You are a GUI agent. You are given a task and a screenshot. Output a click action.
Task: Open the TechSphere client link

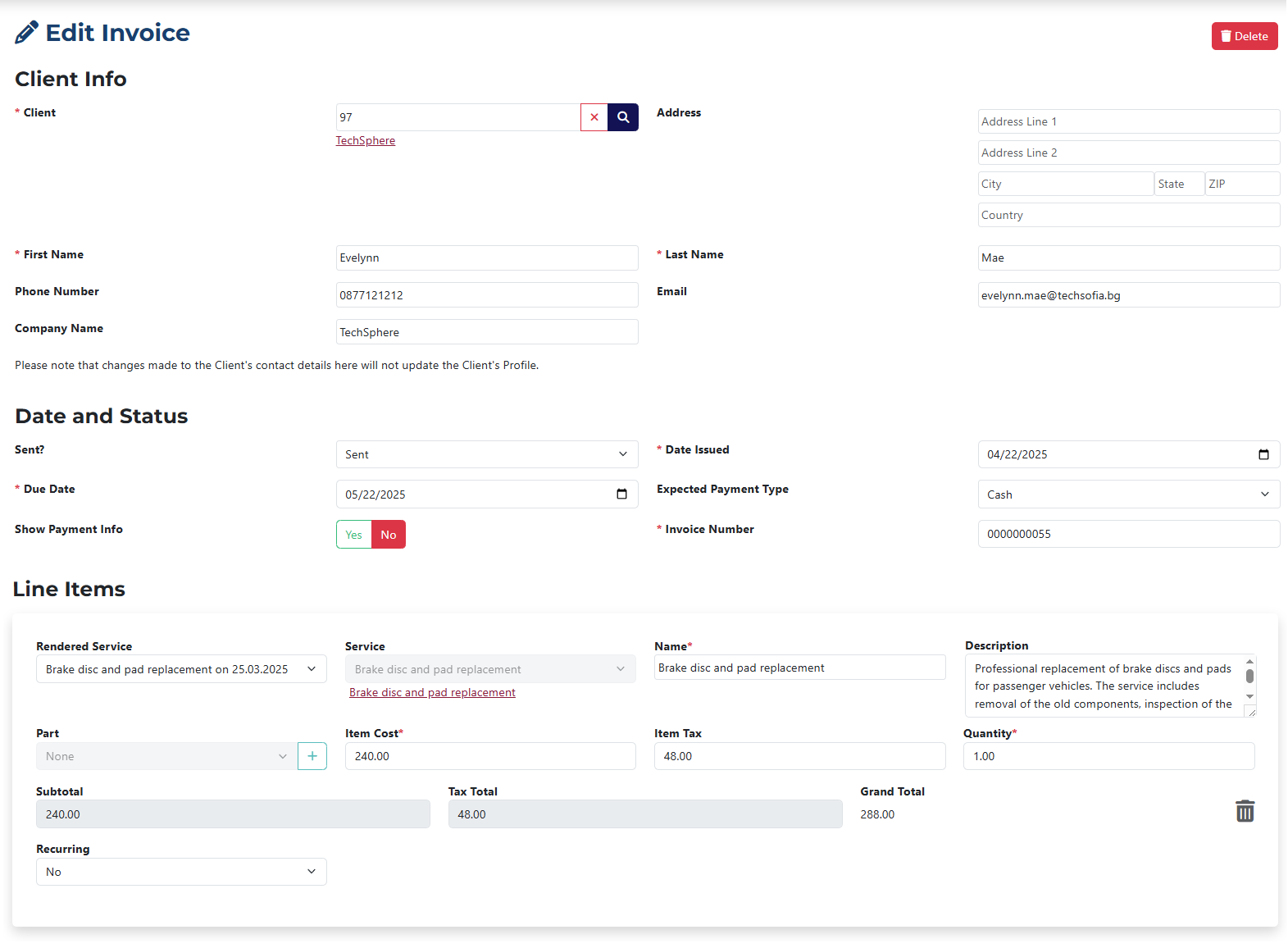tap(366, 140)
